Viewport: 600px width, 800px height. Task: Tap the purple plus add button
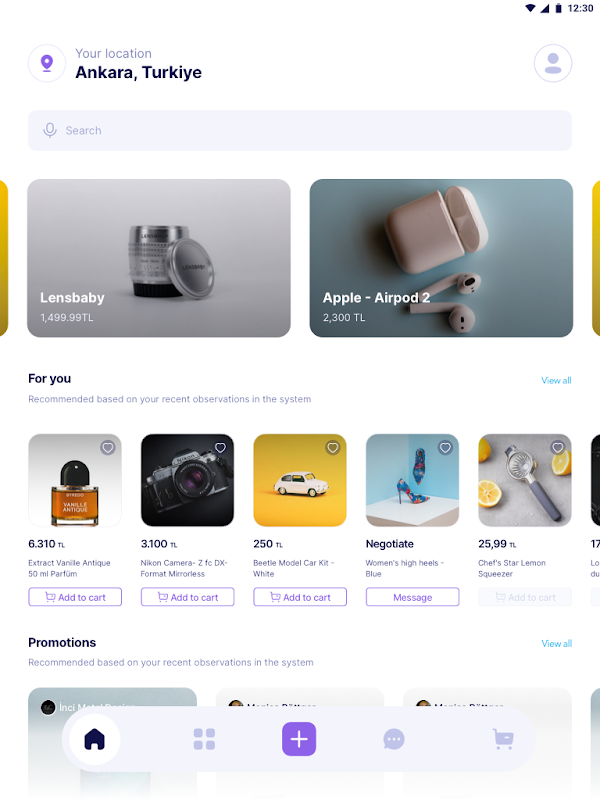pyautogui.click(x=299, y=739)
